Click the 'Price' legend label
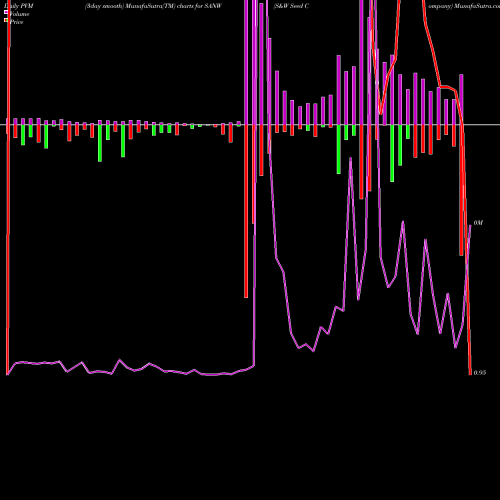Viewport: 500px width, 500px height. point(16,22)
